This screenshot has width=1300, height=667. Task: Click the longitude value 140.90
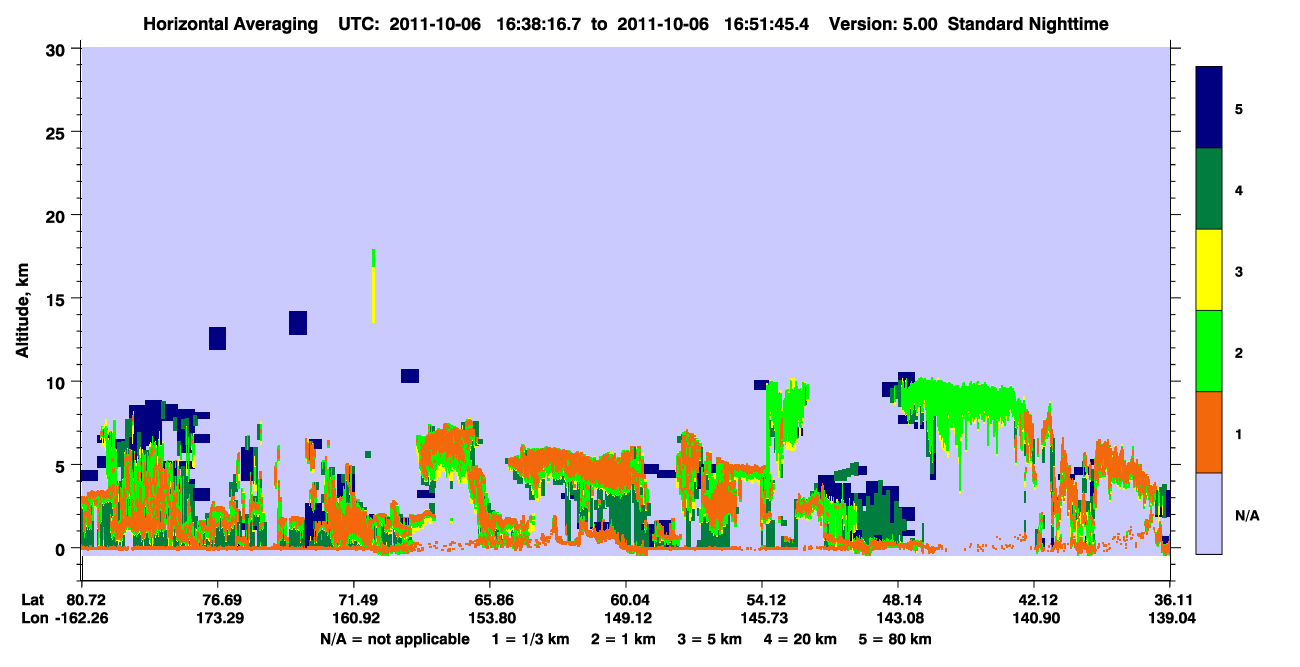click(x=1034, y=619)
